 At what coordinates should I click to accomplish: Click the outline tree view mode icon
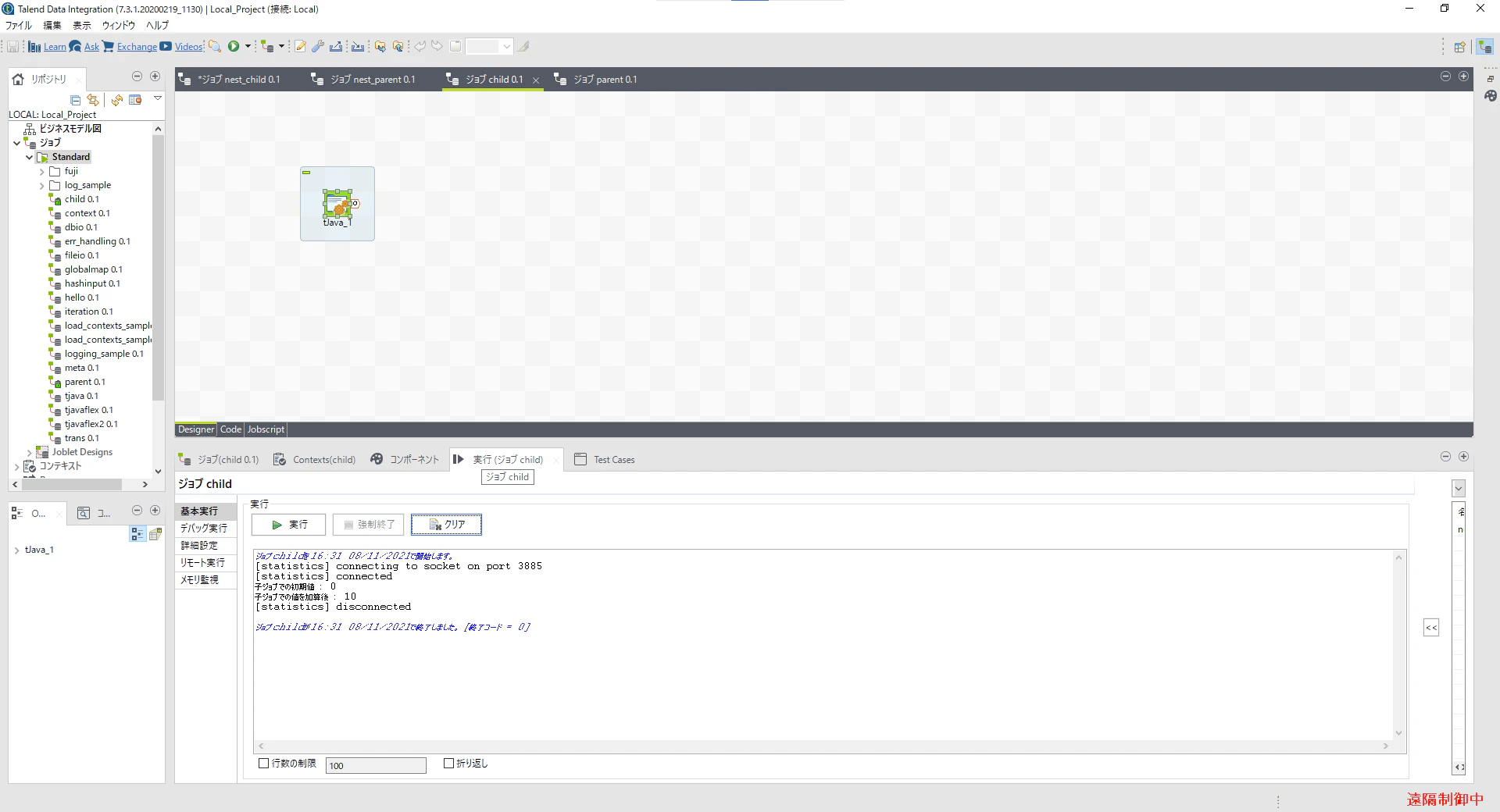click(x=137, y=533)
